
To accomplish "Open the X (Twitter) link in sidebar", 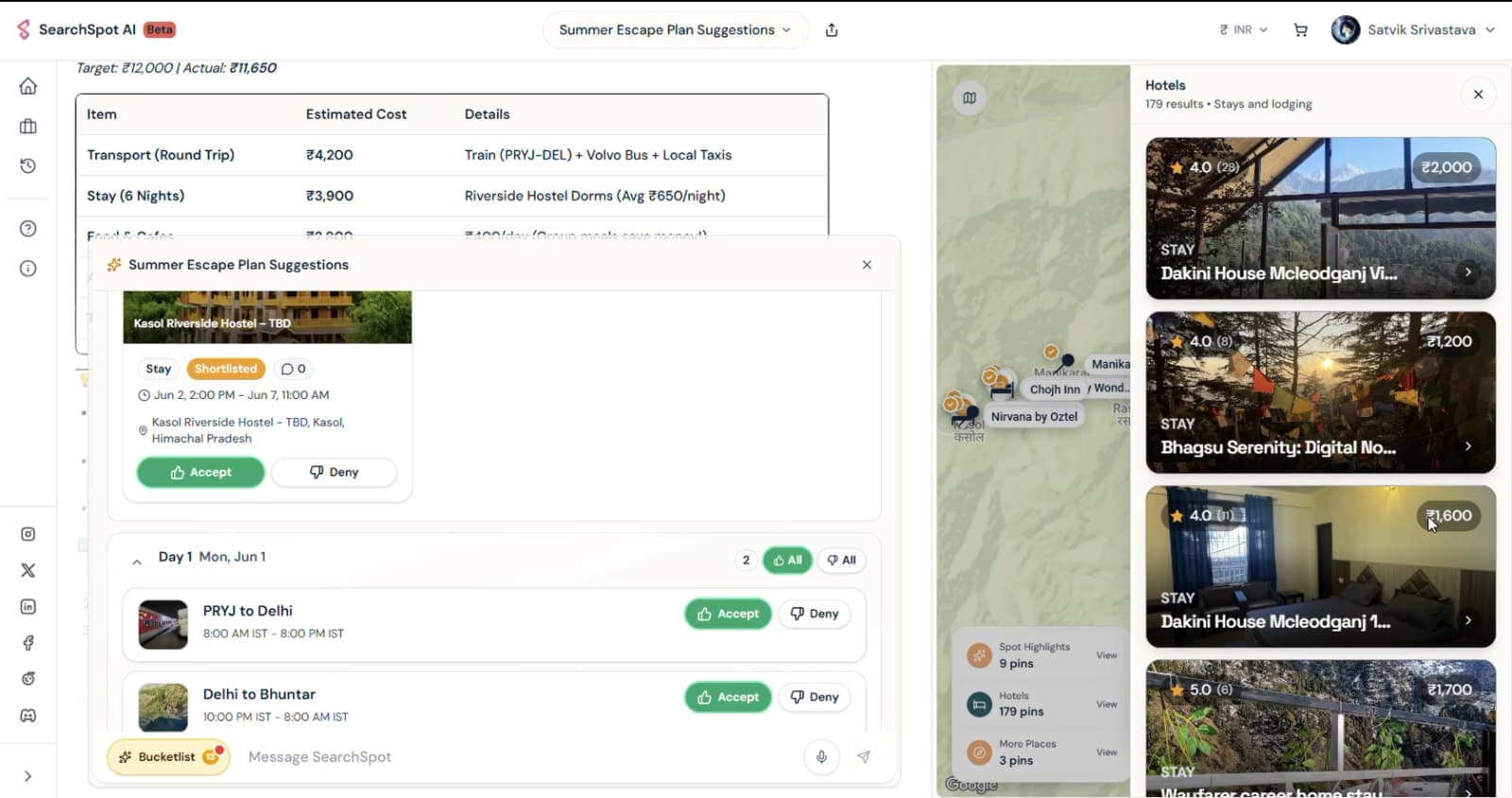I will (28, 570).
